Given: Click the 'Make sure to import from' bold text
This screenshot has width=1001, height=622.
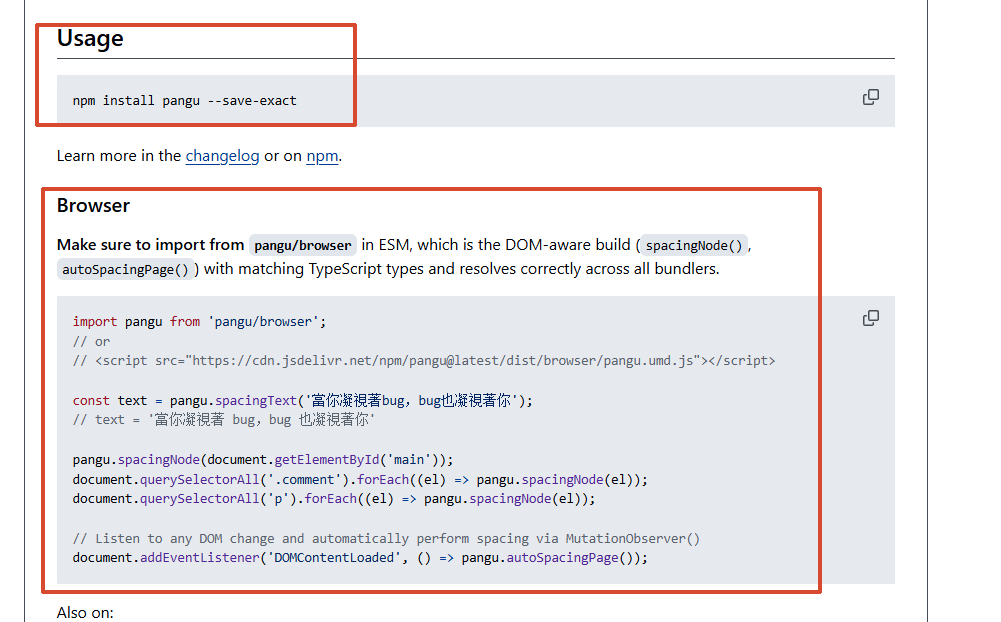Looking at the screenshot, I should point(151,245).
